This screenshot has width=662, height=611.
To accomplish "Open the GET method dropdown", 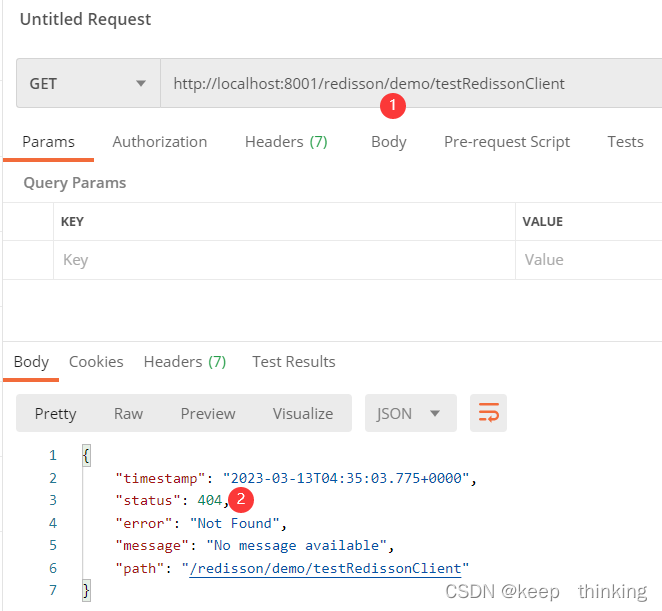I will pos(88,84).
